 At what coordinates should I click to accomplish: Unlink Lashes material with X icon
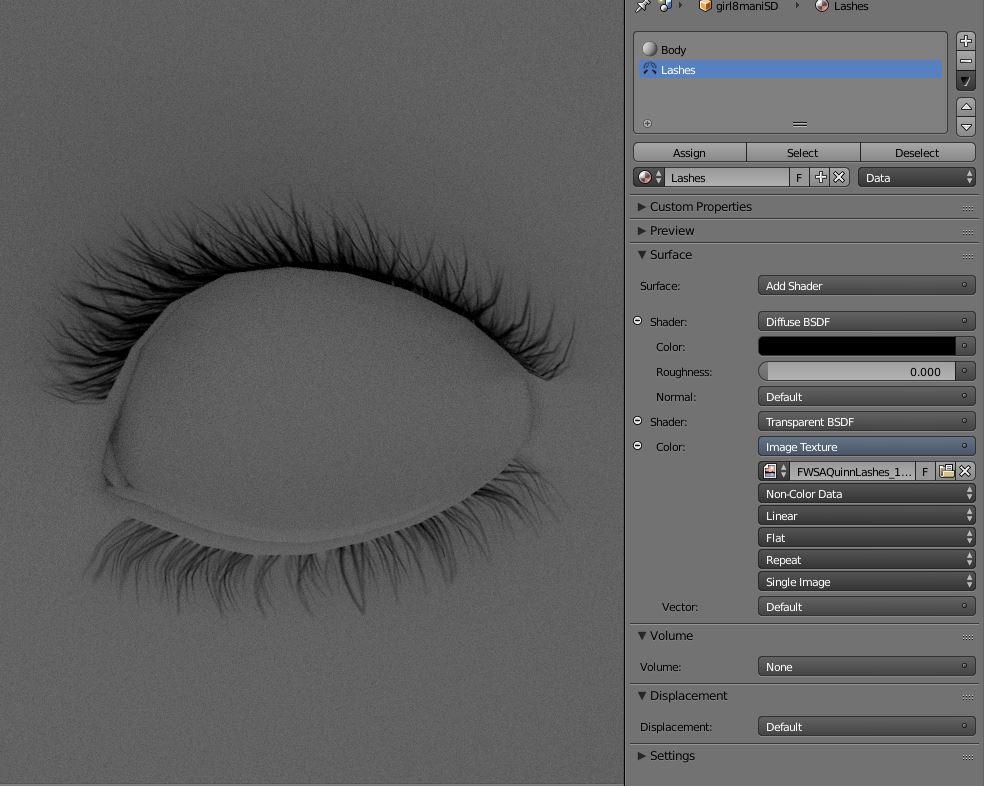840,178
